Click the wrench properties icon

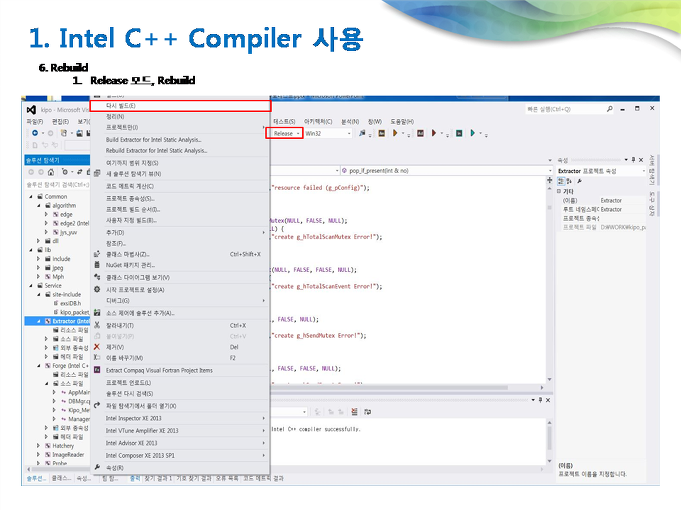coord(97,467)
